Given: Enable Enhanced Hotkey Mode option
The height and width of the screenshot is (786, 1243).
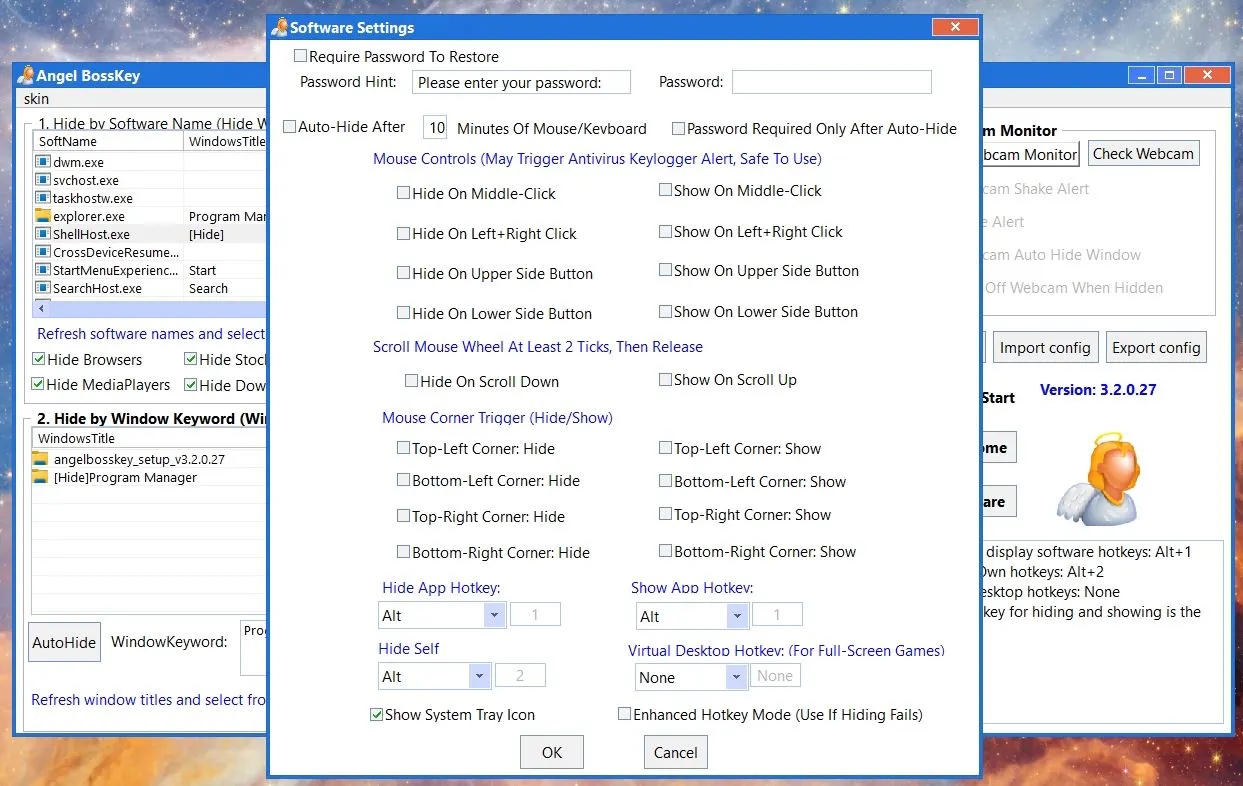Looking at the screenshot, I should (624, 714).
